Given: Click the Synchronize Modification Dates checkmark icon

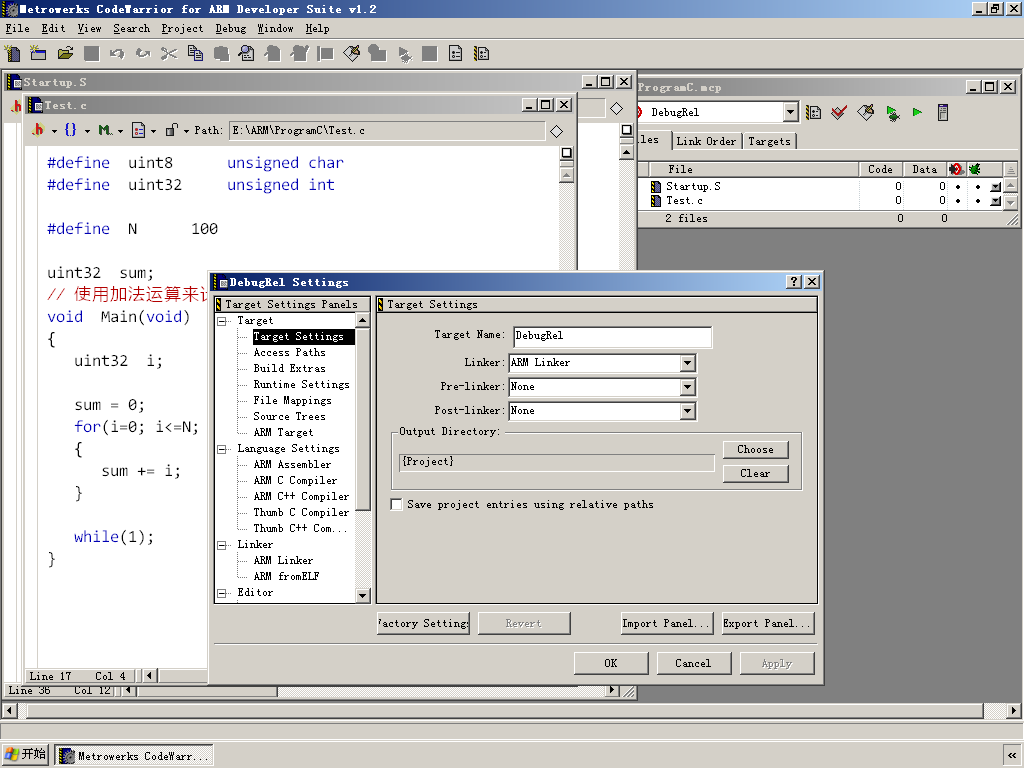Looking at the screenshot, I should [839, 112].
